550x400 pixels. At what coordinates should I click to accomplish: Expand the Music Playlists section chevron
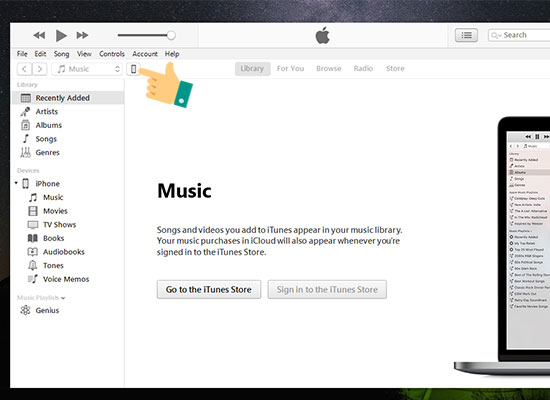point(63,298)
